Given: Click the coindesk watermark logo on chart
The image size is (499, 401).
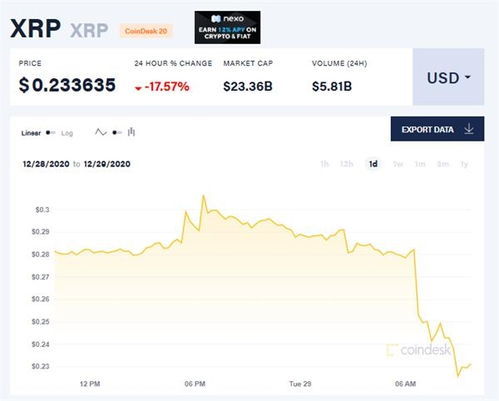Looking at the screenshot, I should point(419,350).
